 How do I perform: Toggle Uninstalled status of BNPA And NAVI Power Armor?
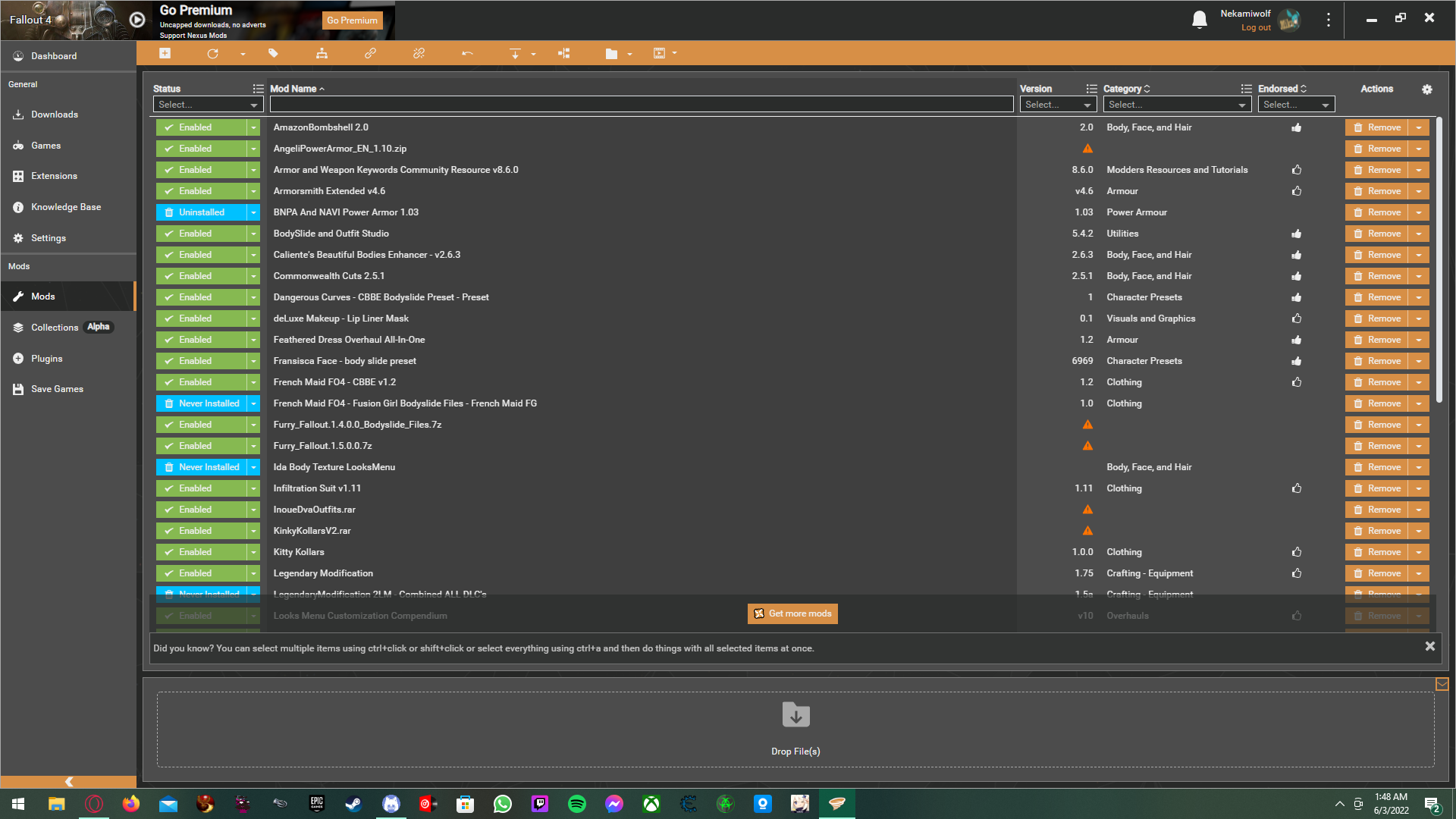[x=201, y=212]
